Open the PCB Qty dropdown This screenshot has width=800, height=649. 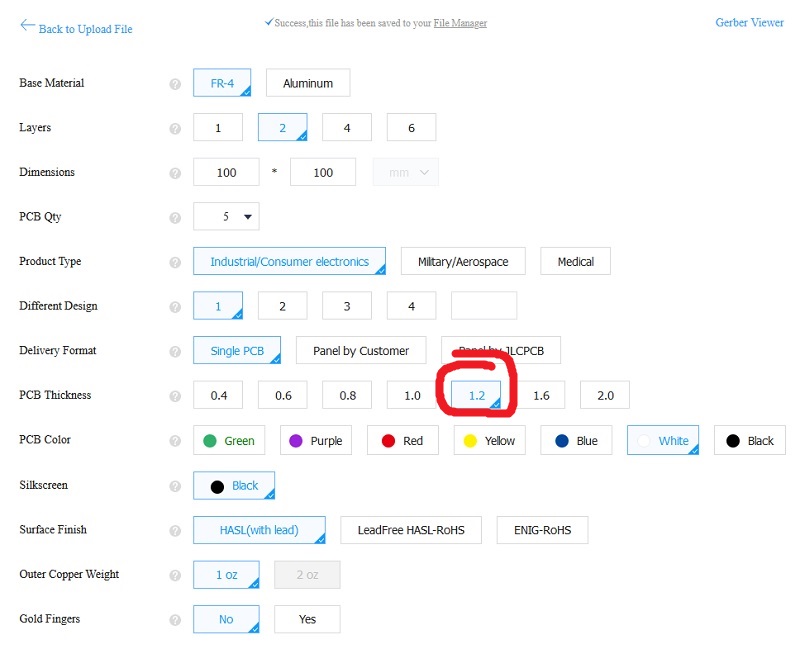pos(226,216)
